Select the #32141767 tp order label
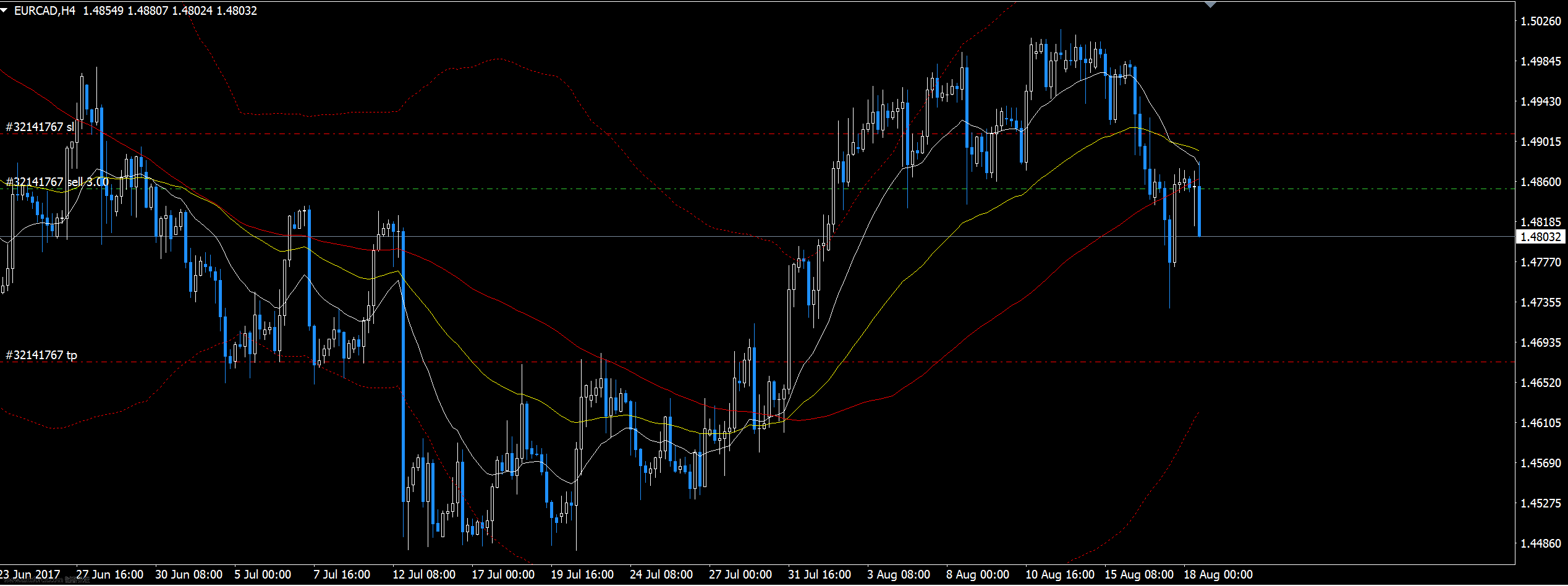This screenshot has width=1568, height=586. tap(41, 355)
